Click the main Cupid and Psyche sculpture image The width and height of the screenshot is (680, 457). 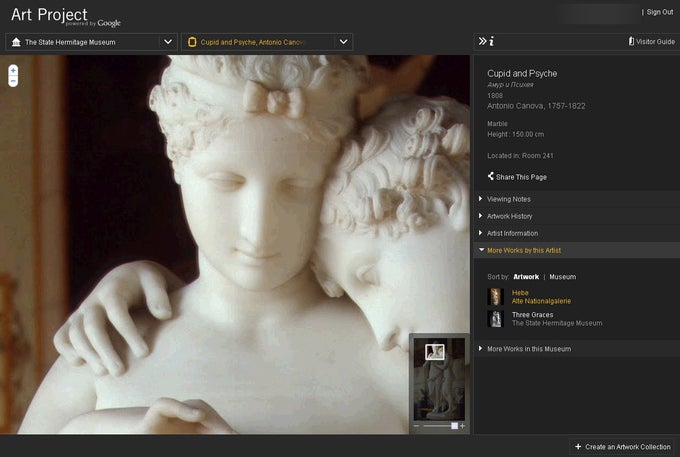[x=234, y=244]
